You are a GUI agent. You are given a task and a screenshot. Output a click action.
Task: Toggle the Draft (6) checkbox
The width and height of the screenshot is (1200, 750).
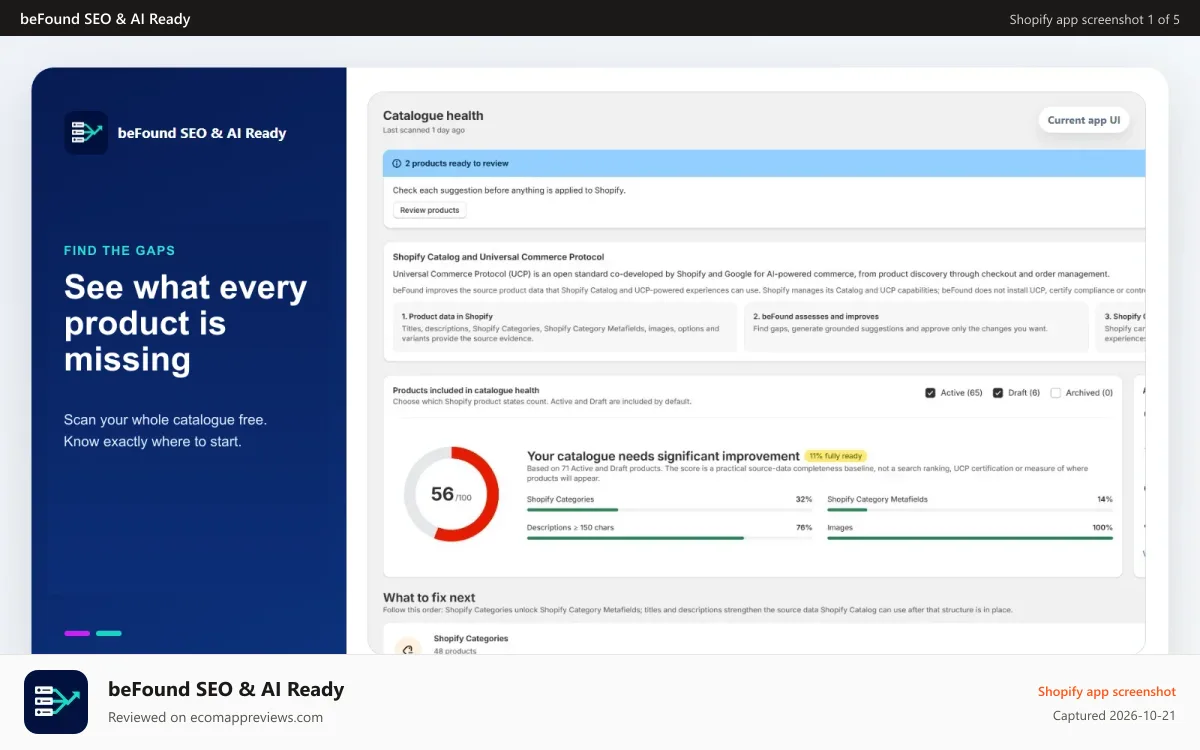tap(997, 393)
